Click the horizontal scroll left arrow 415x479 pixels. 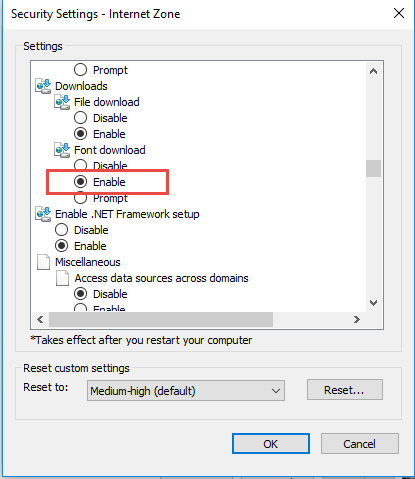[x=40, y=320]
